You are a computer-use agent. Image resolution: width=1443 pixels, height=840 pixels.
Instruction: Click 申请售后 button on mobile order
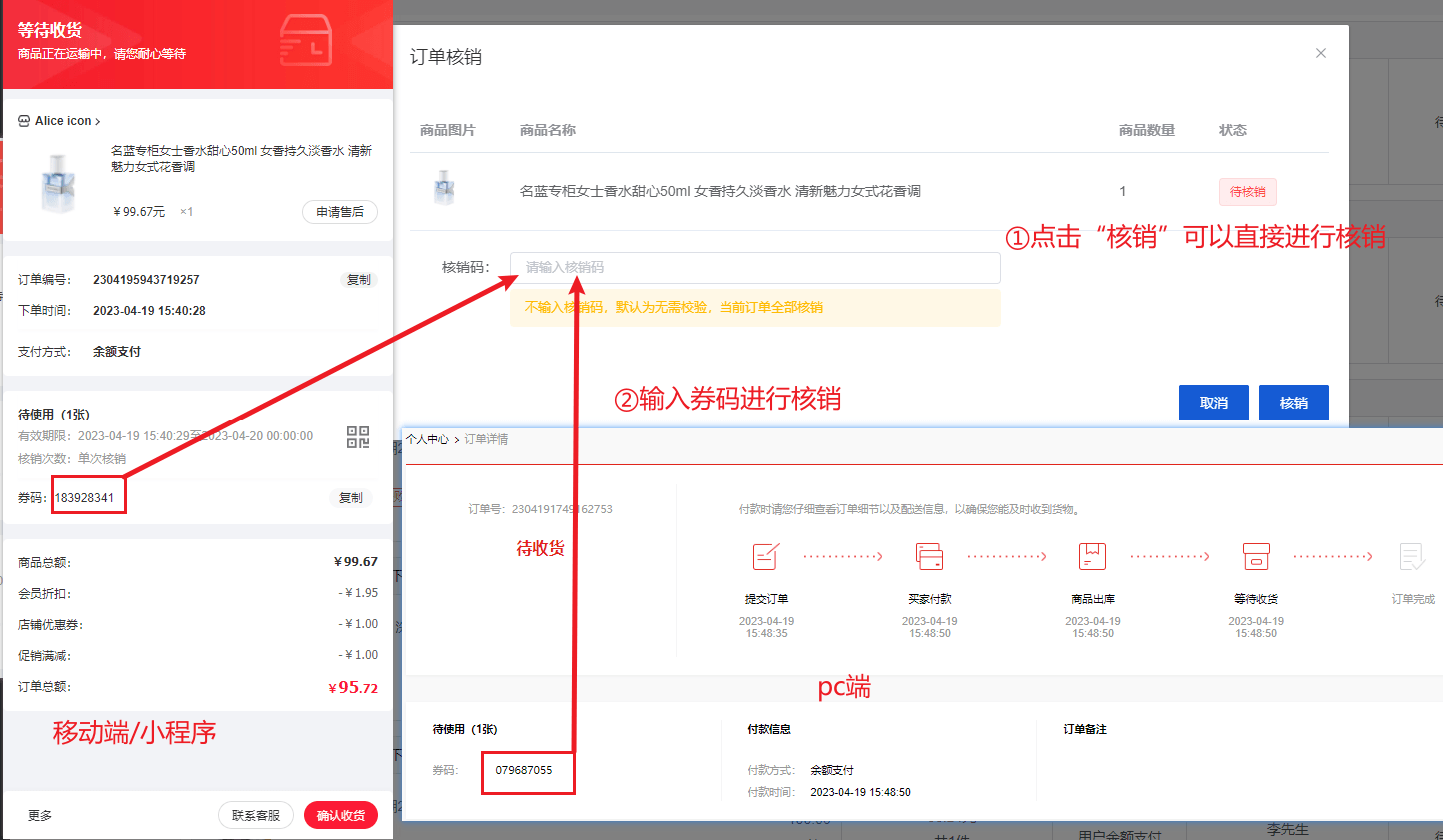(340, 212)
